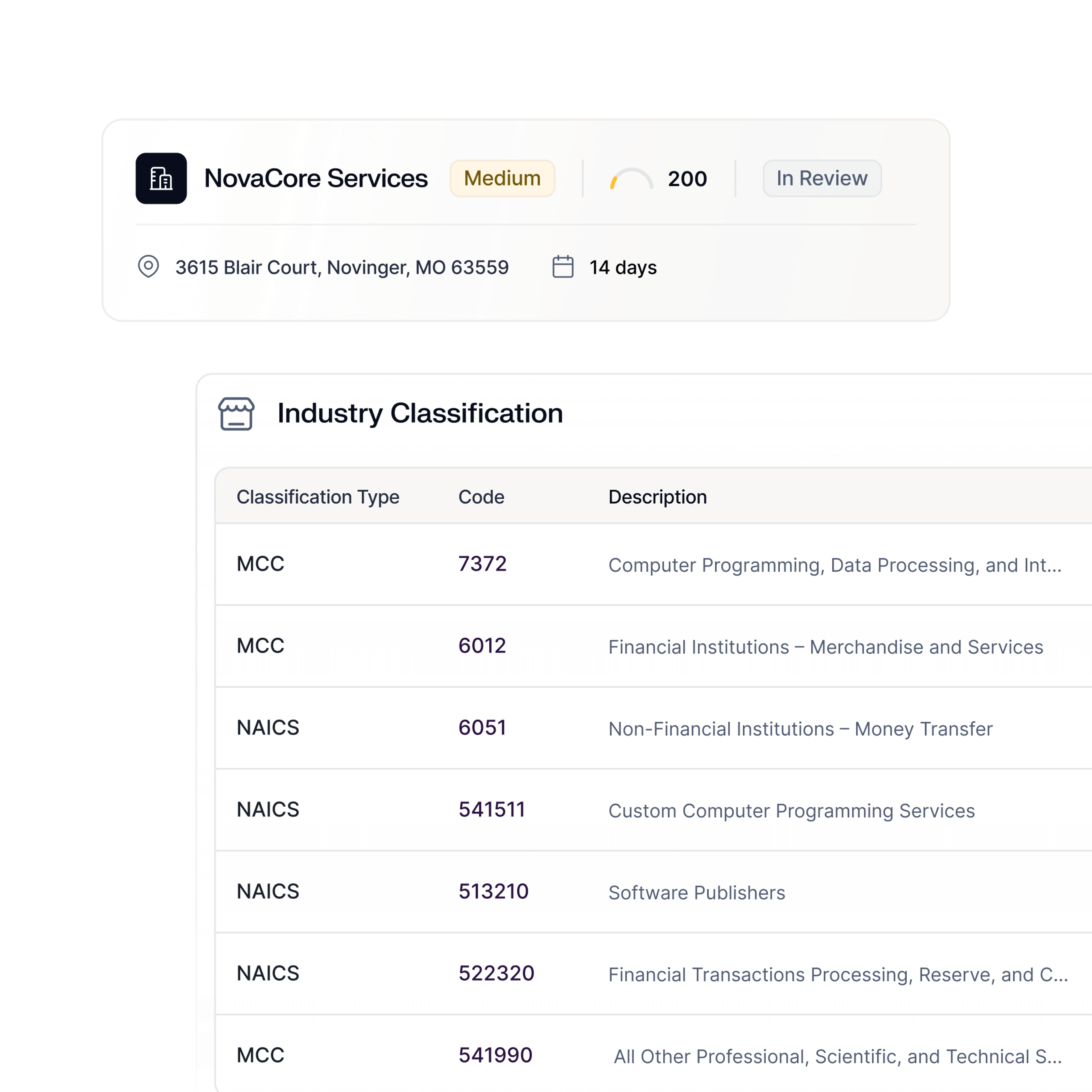Click the location pin icon
1092x1092 pixels.
pyautogui.click(x=148, y=266)
